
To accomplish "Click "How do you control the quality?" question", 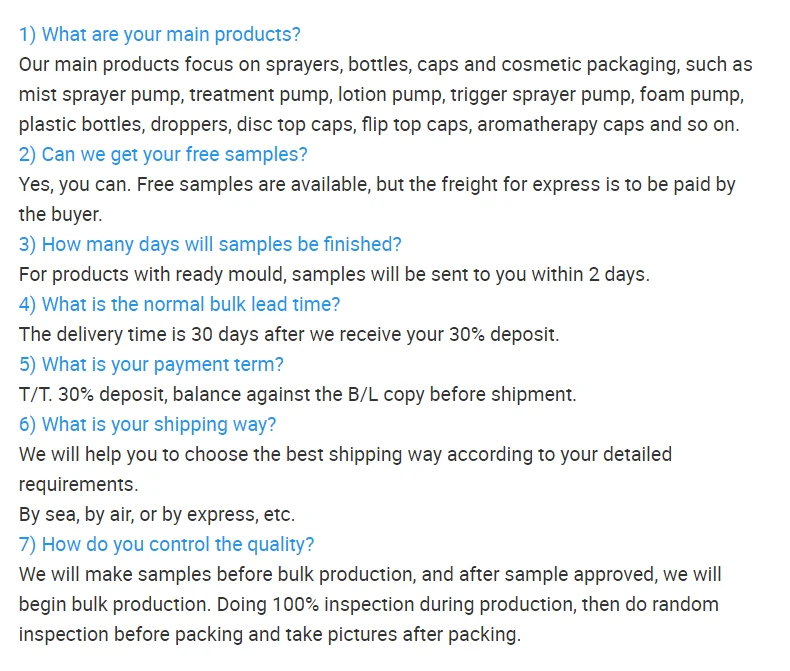I will [x=166, y=545].
